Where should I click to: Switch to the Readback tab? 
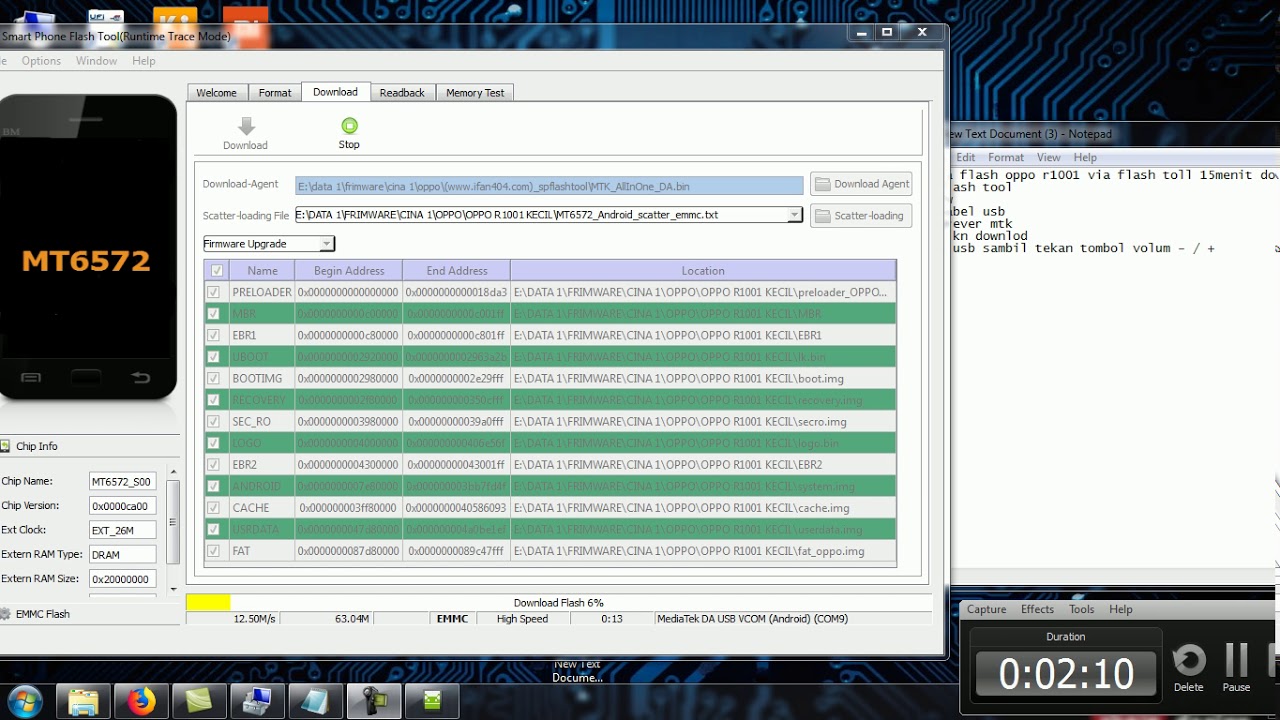click(x=402, y=93)
